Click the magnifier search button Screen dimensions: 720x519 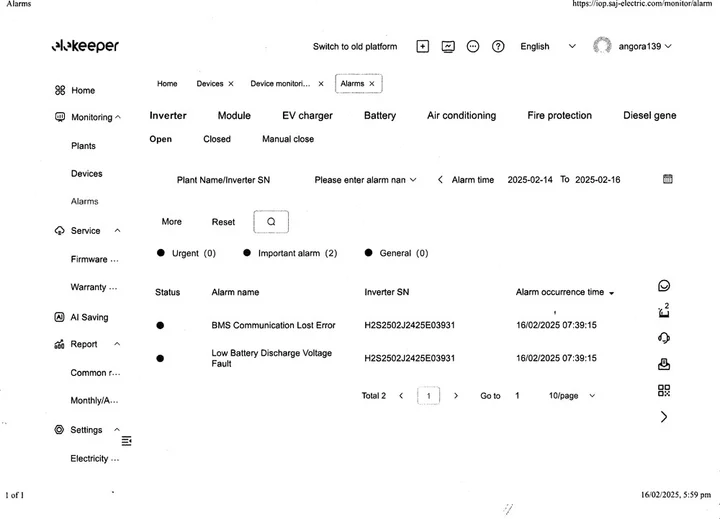pos(270,222)
